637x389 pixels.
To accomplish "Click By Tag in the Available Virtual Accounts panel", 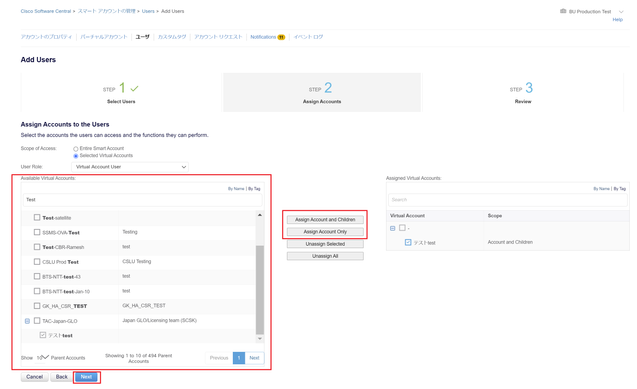I will point(254,189).
